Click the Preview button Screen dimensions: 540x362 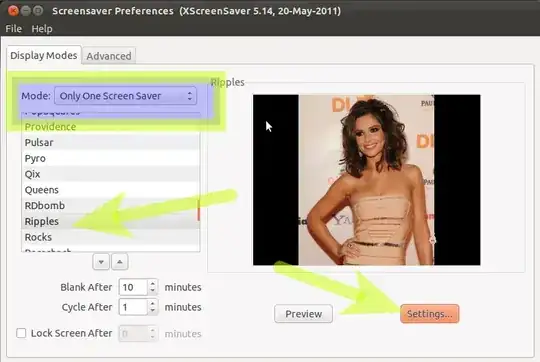point(303,314)
